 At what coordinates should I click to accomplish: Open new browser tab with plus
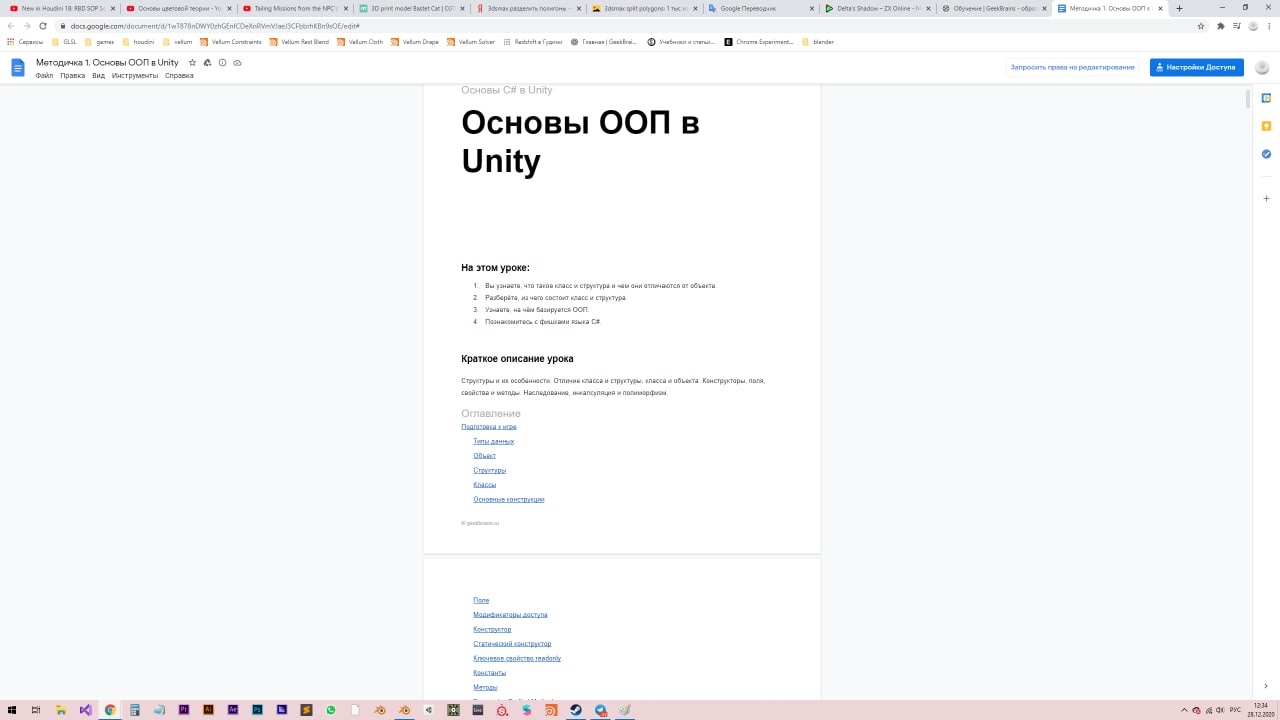pyautogui.click(x=1179, y=8)
